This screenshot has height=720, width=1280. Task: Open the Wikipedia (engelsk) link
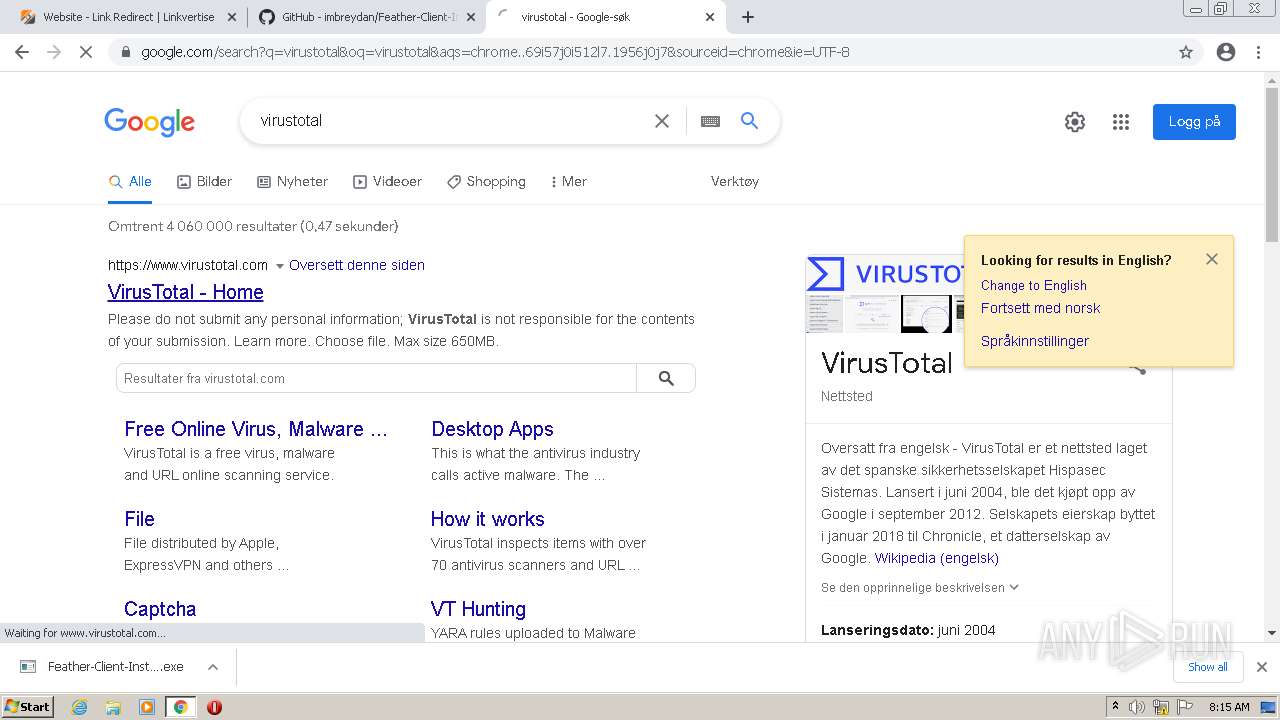coord(936,558)
